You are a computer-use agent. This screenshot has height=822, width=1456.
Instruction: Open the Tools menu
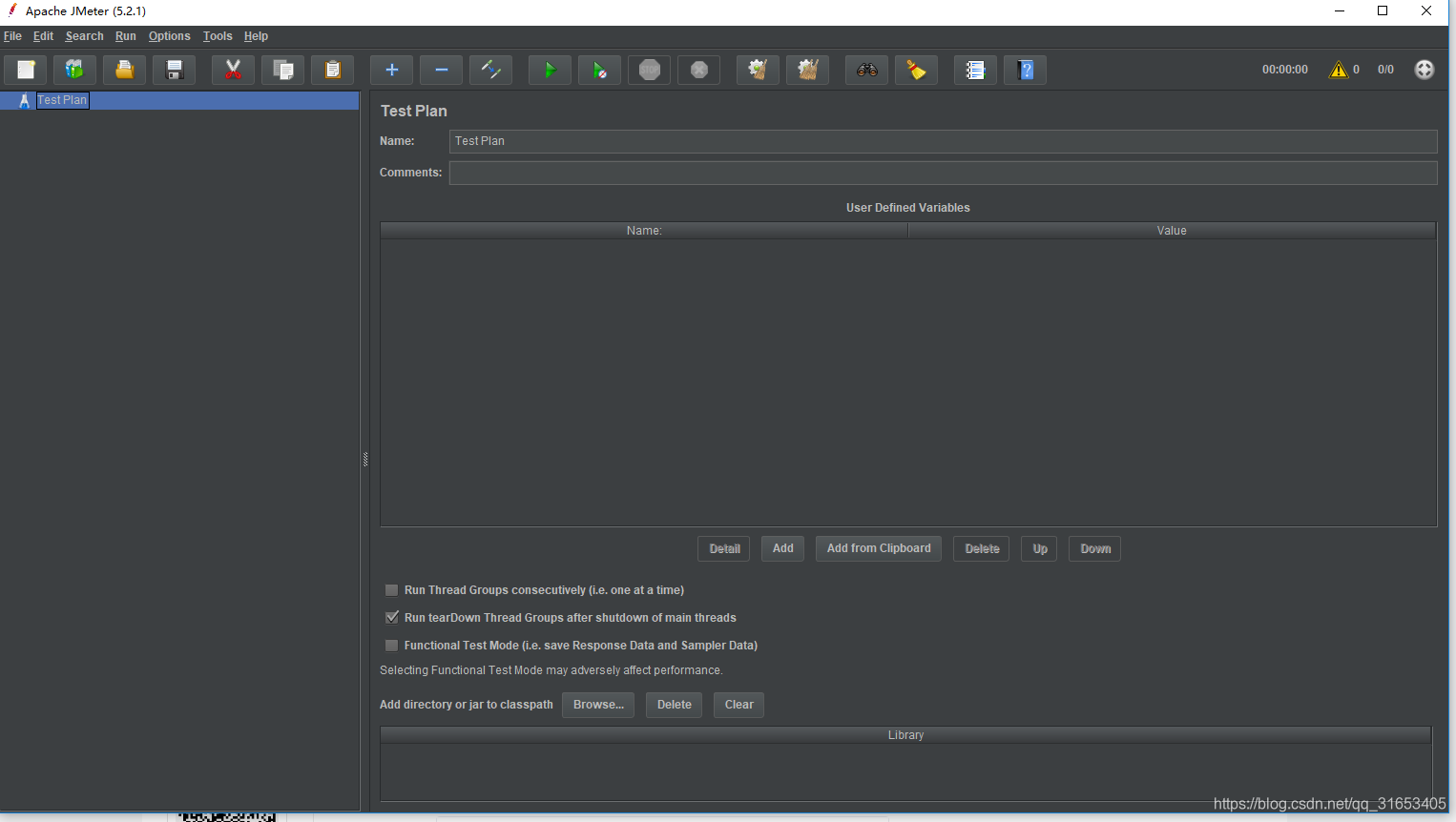218,36
